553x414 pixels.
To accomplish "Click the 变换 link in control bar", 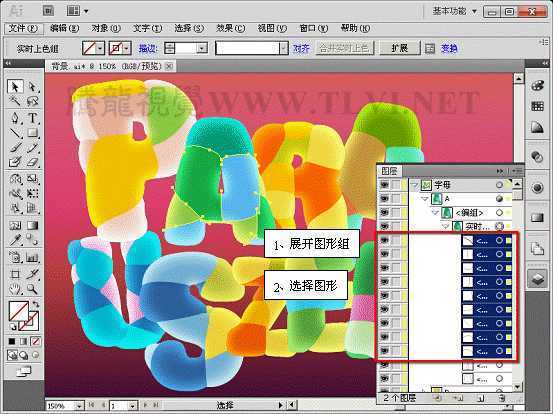I will click(x=449, y=48).
